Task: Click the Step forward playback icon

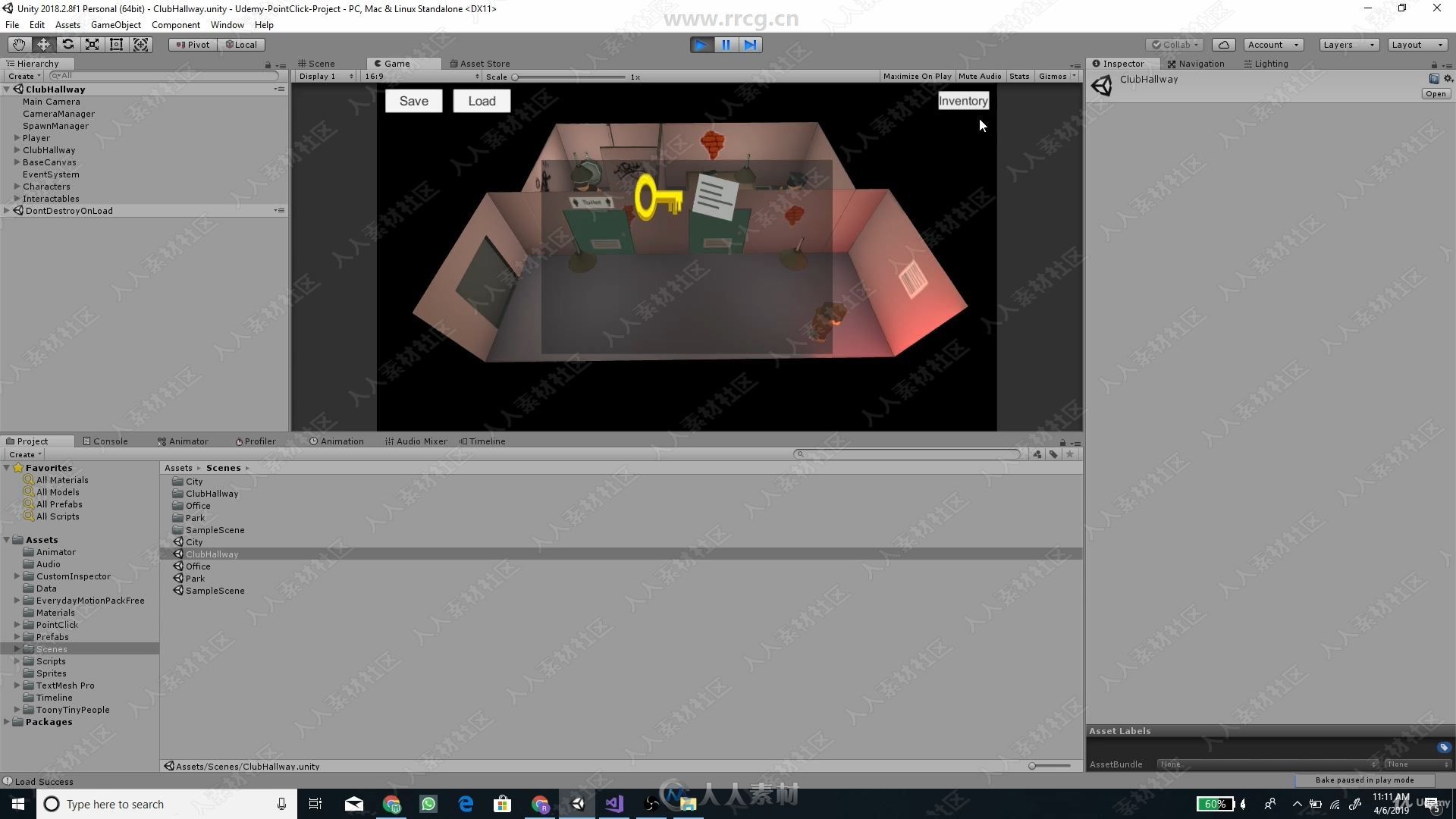Action: 749,44
